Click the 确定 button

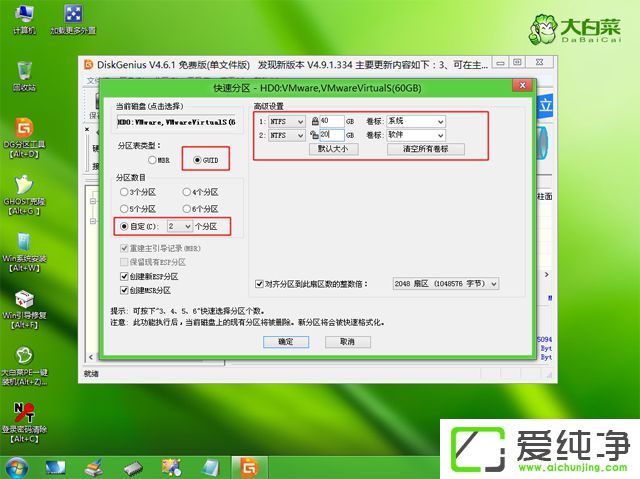(x=285, y=341)
